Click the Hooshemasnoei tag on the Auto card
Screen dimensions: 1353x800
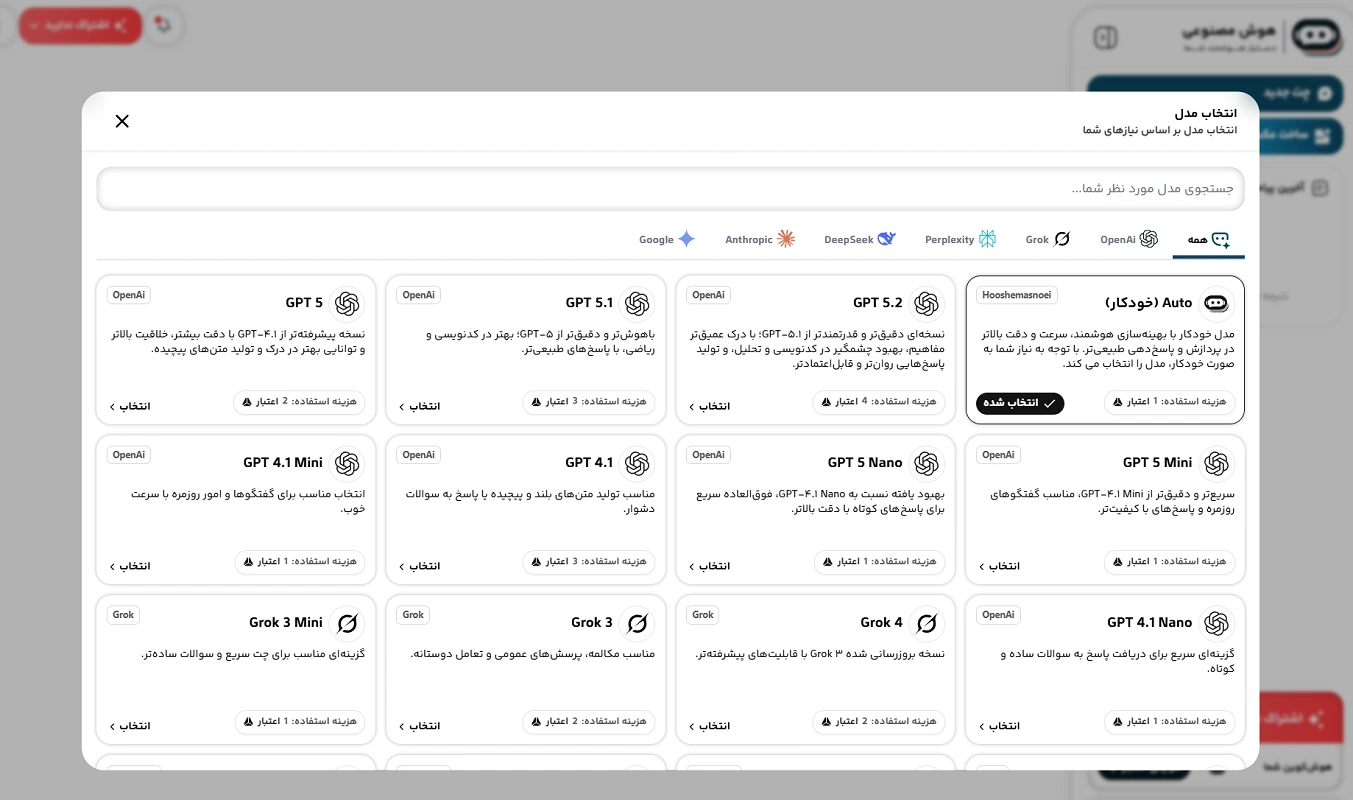[x=1017, y=296]
